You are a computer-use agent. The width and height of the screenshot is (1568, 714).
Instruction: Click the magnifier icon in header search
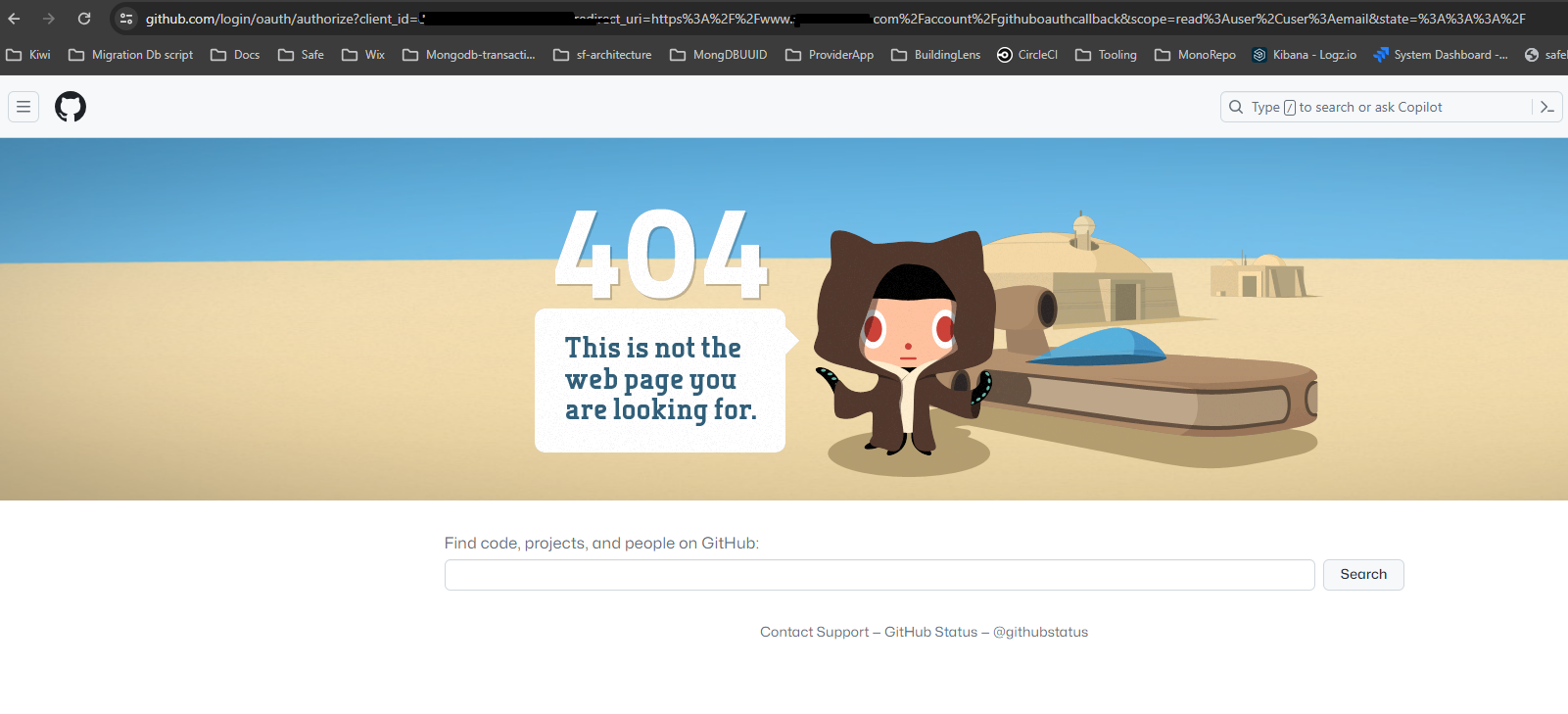click(x=1236, y=107)
